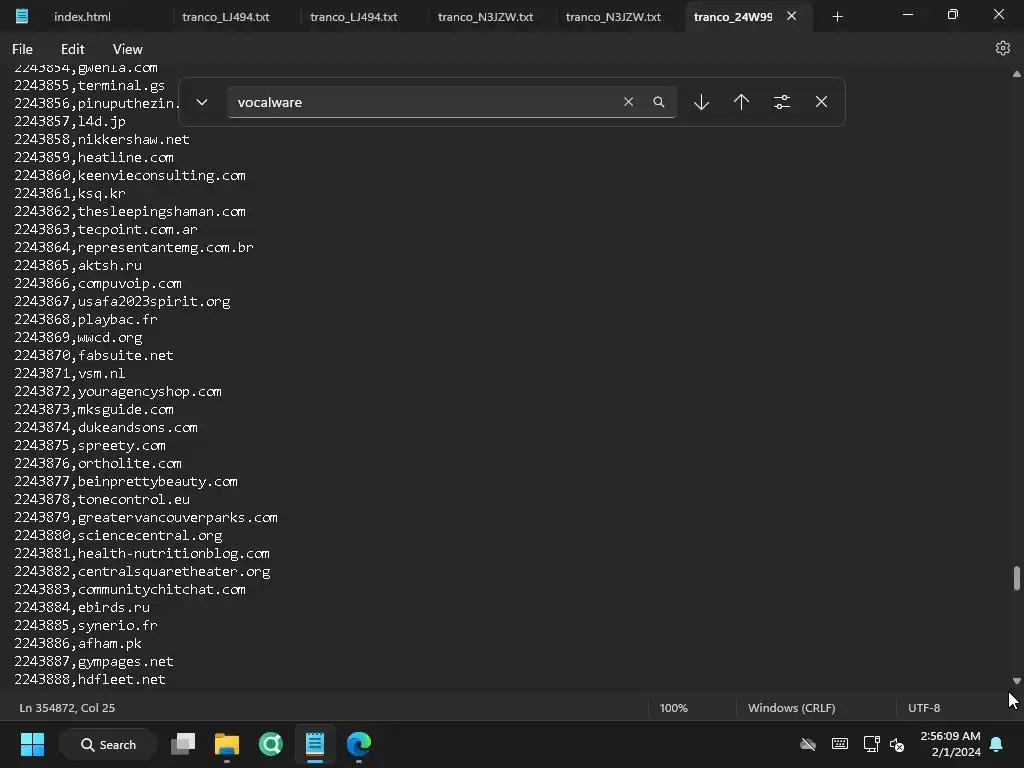Viewport: 1024px width, 768px height.
Task: Click the line 2243862,thesleepingshaman.com
Action: click(x=130, y=211)
